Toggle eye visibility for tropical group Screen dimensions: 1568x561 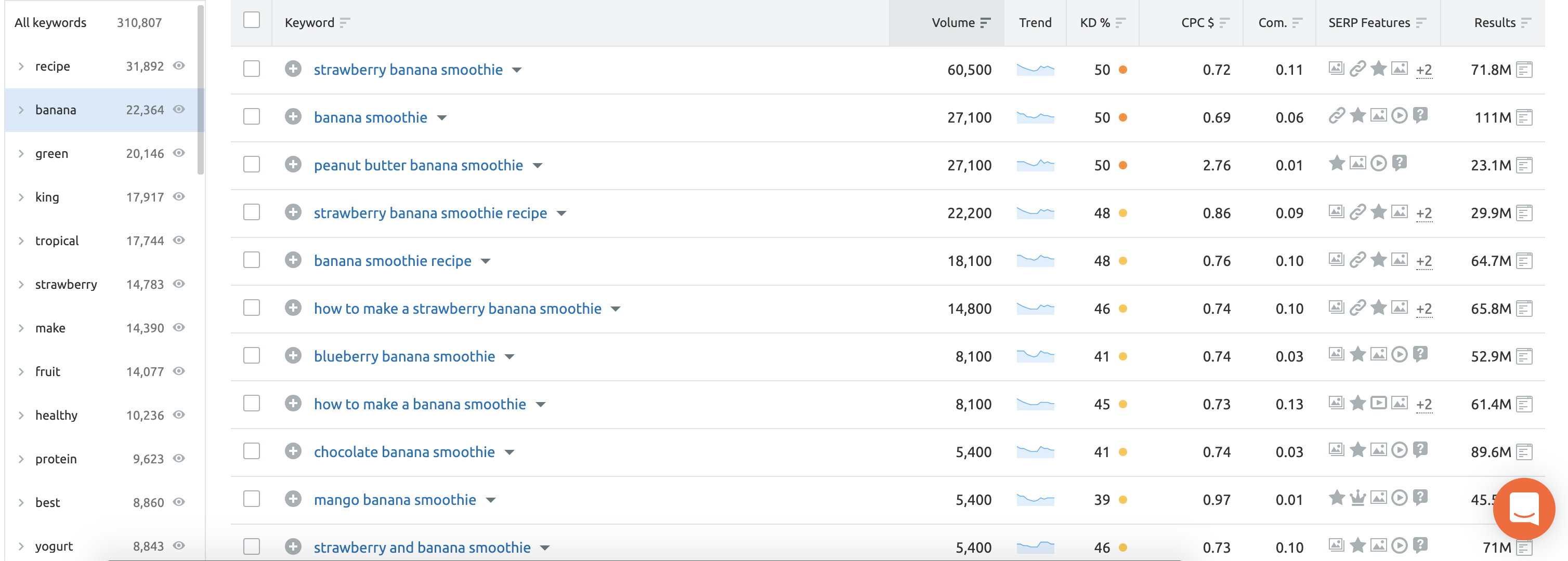coord(179,241)
